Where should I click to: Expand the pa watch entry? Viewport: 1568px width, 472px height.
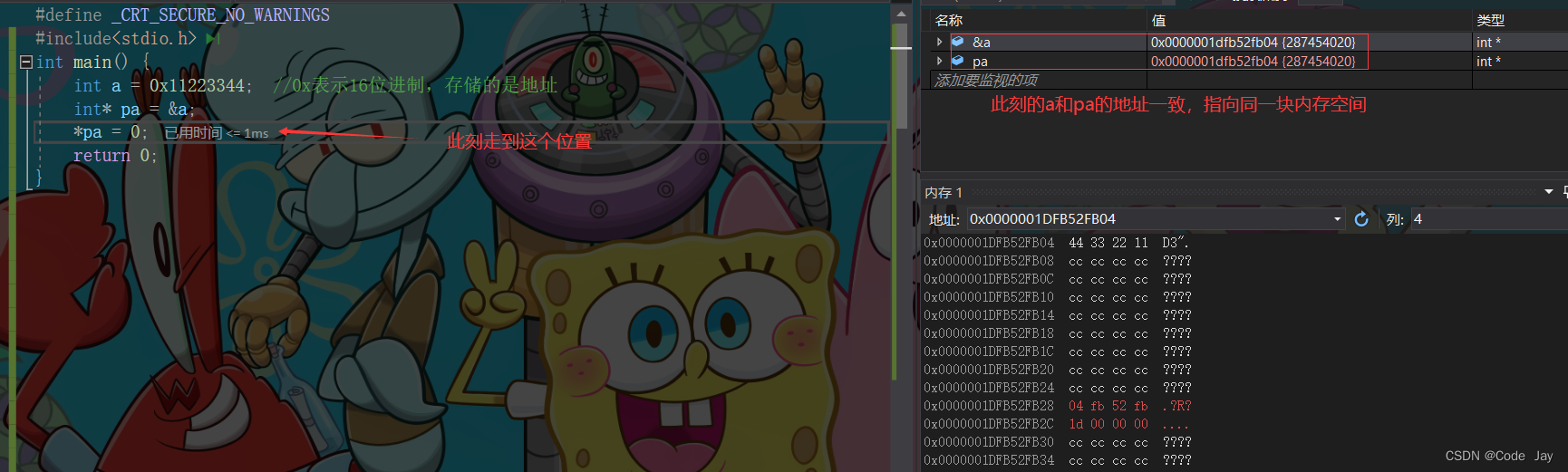(939, 61)
